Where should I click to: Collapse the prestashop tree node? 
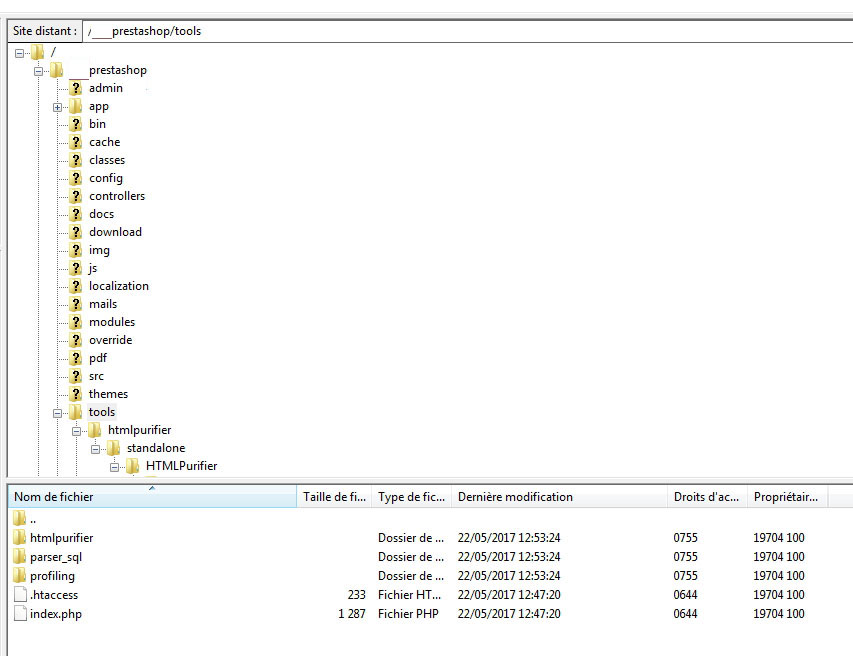click(x=39, y=71)
